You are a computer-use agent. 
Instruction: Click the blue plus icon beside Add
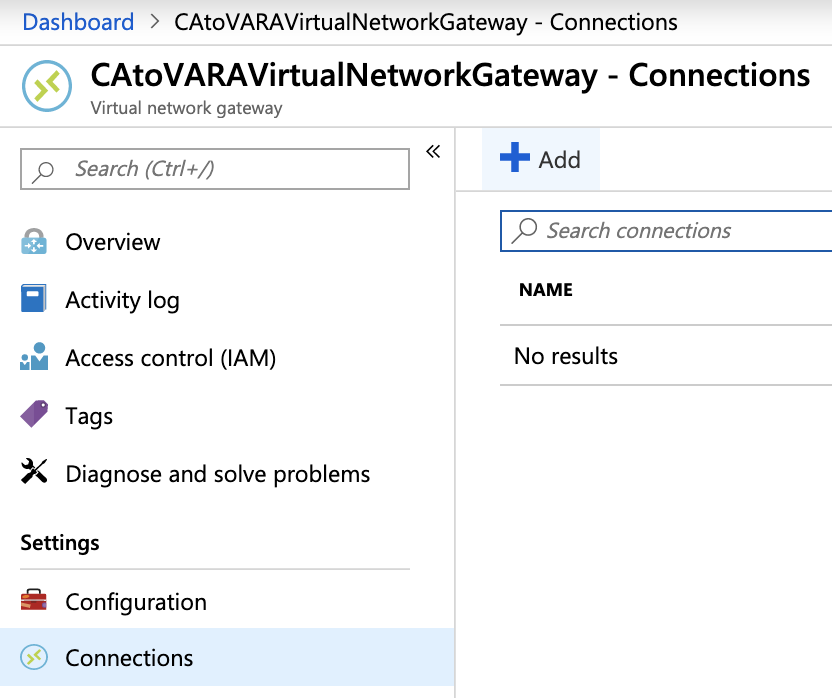(x=514, y=158)
